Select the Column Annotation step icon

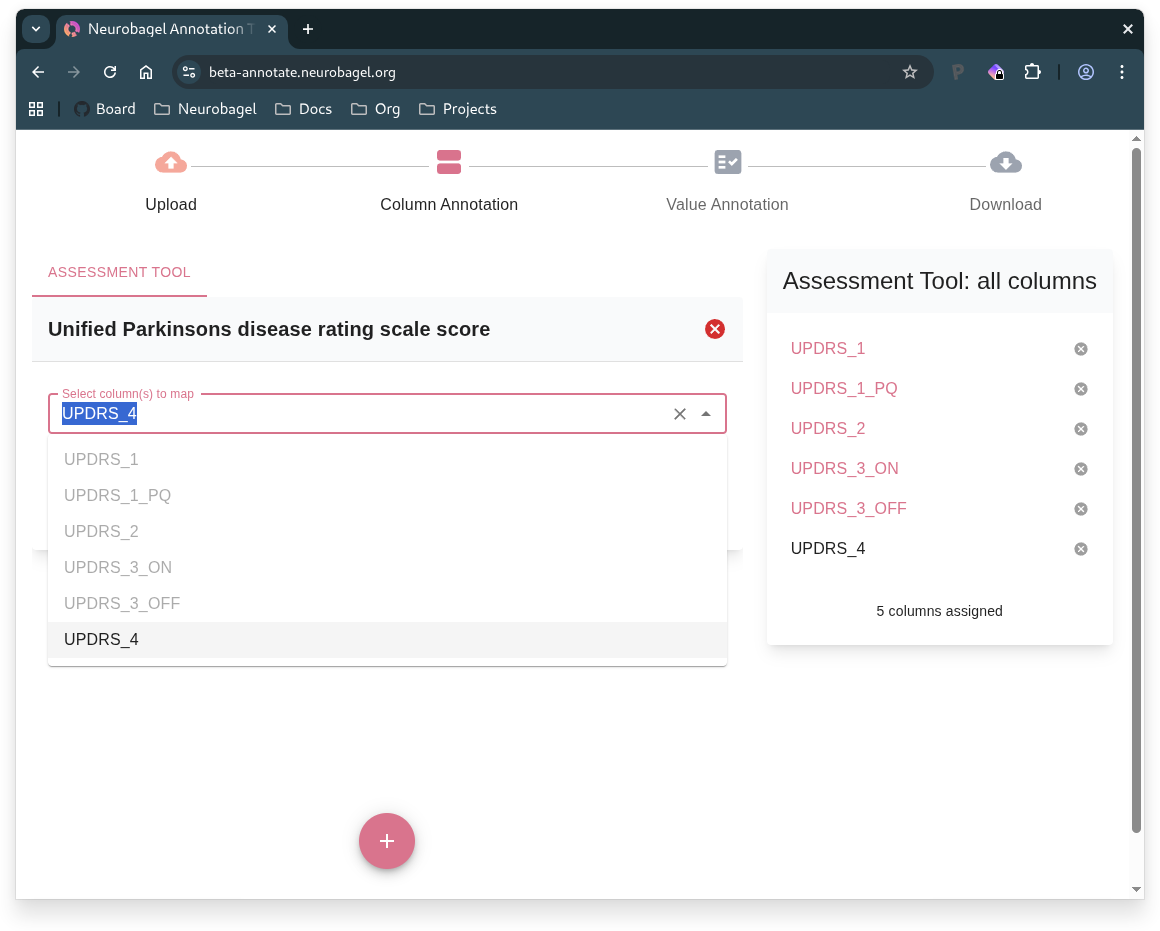tap(448, 162)
